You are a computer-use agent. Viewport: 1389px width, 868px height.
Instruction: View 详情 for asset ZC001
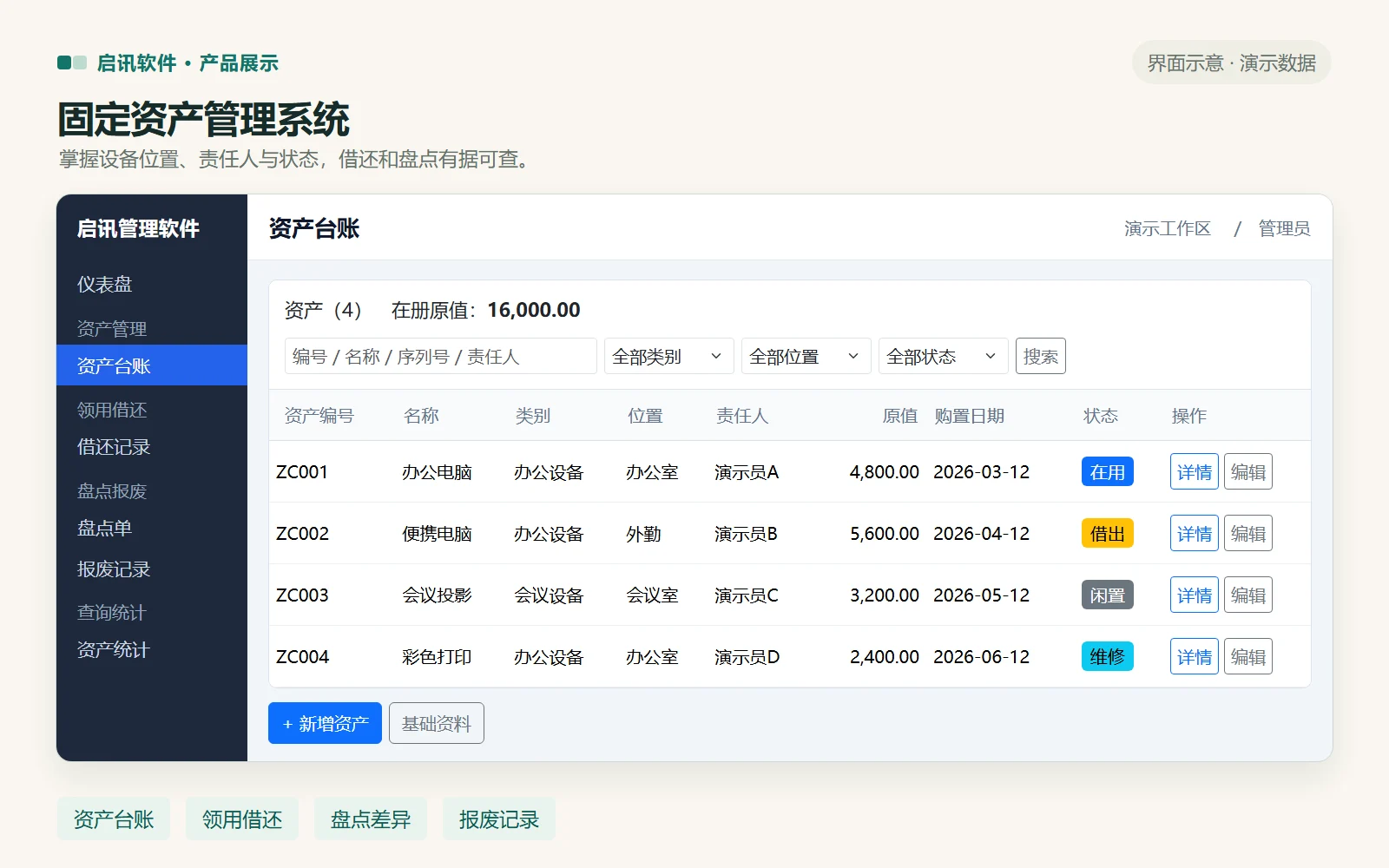point(1195,471)
